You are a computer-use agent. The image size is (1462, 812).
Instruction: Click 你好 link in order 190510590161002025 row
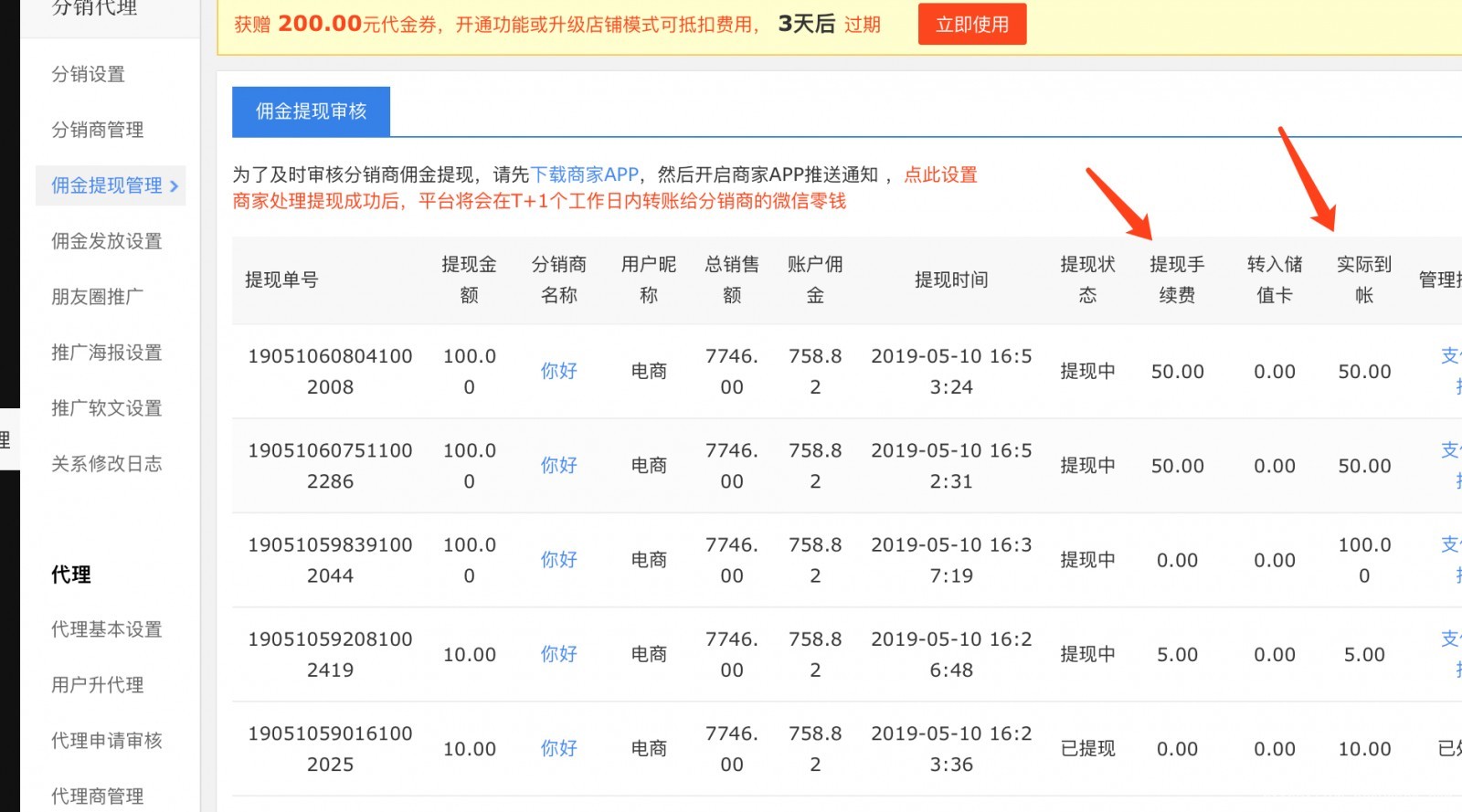click(x=558, y=748)
